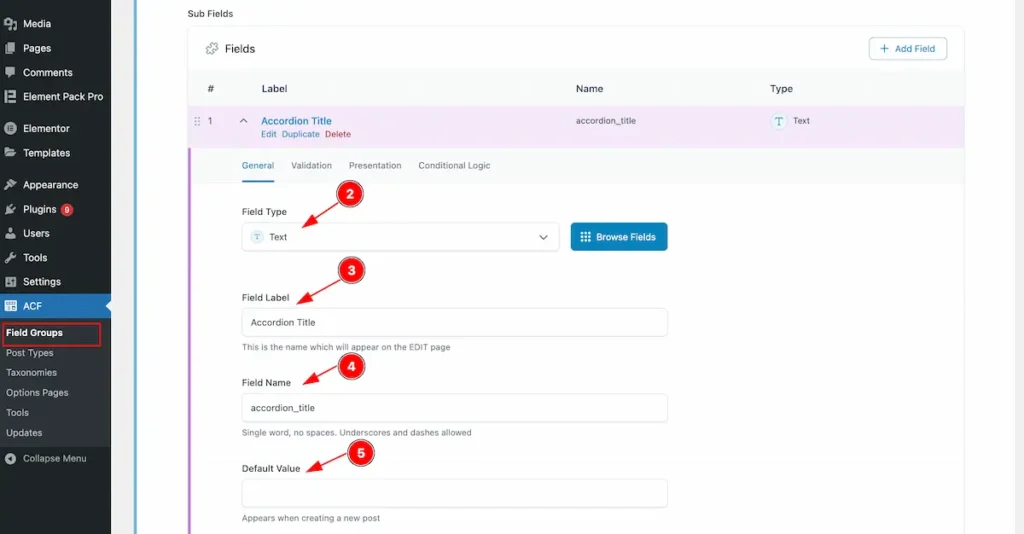Click the Default Value input field
Screen dimensions: 1024x534
pyautogui.click(x=454, y=493)
